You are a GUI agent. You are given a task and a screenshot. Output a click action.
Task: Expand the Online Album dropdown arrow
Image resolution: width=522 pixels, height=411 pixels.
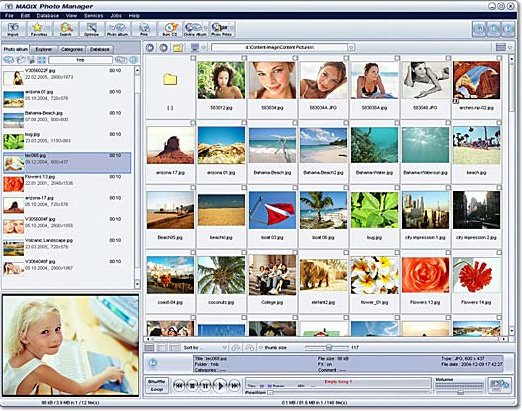206,28
